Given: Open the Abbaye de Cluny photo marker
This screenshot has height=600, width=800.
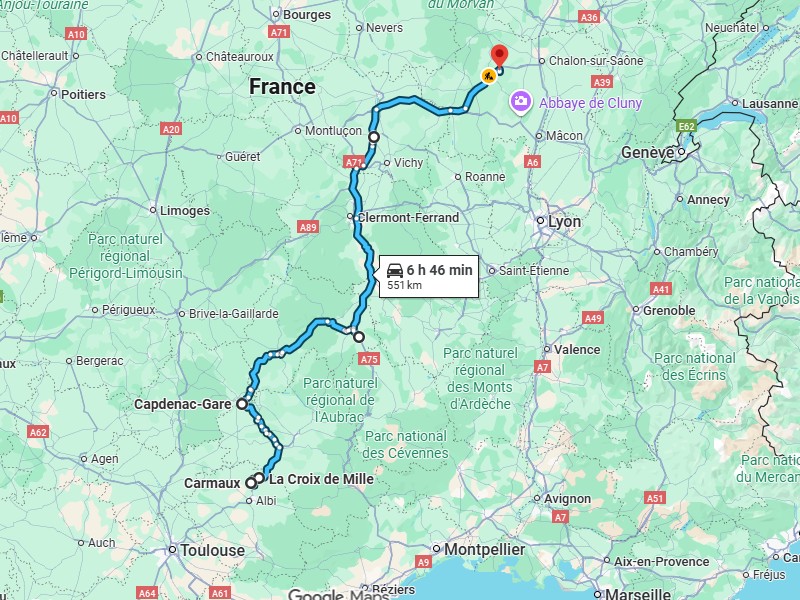Looking at the screenshot, I should tap(520, 102).
